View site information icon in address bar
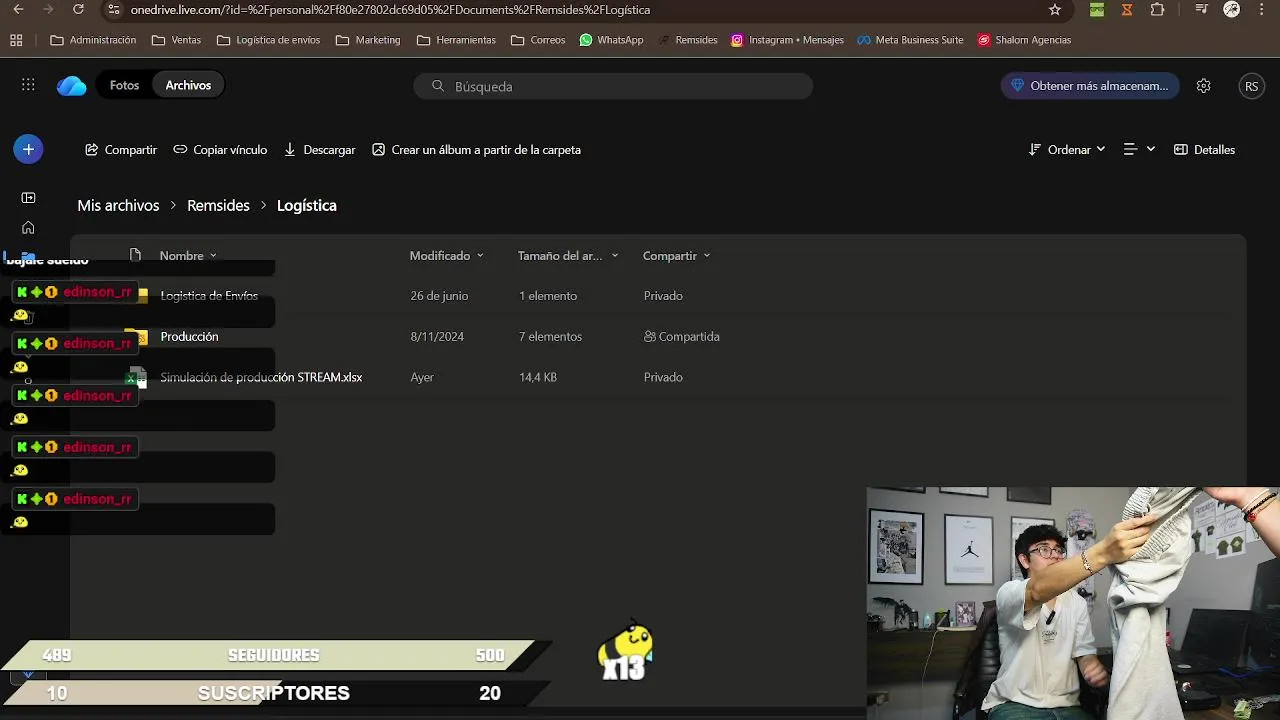Screen dimensions: 1280x720 (x=114, y=10)
